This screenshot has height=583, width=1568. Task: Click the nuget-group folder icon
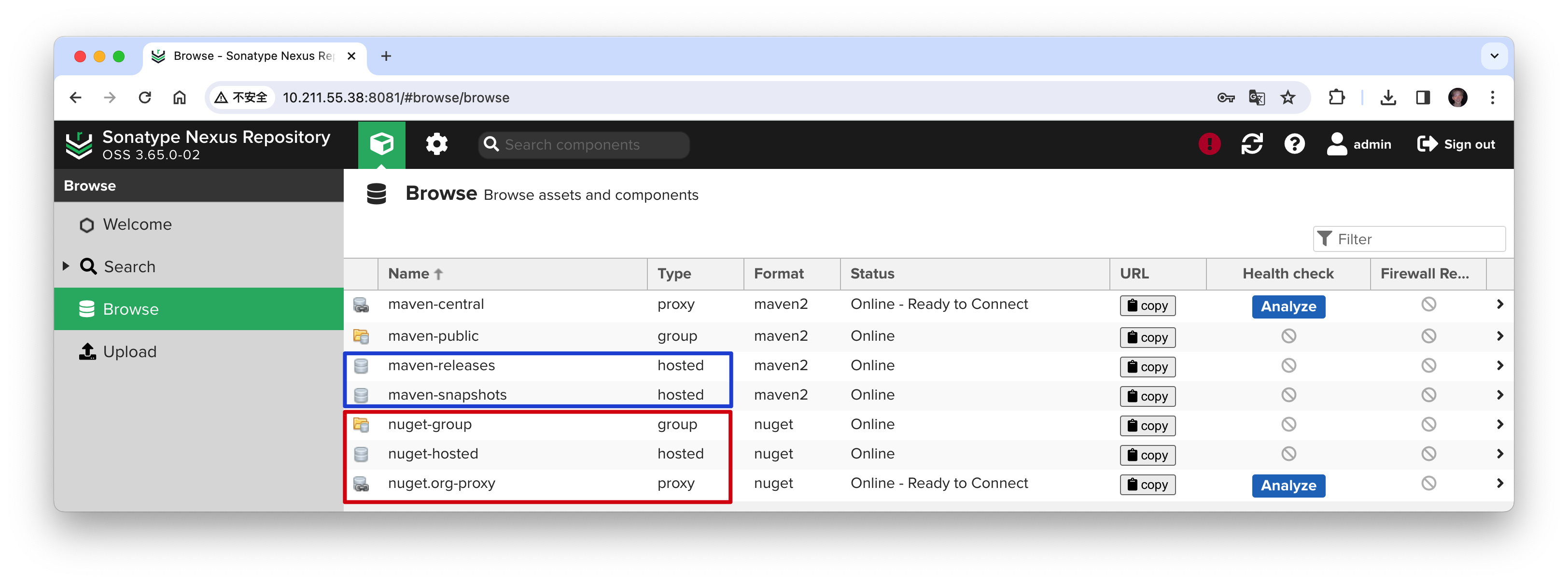coord(361,424)
